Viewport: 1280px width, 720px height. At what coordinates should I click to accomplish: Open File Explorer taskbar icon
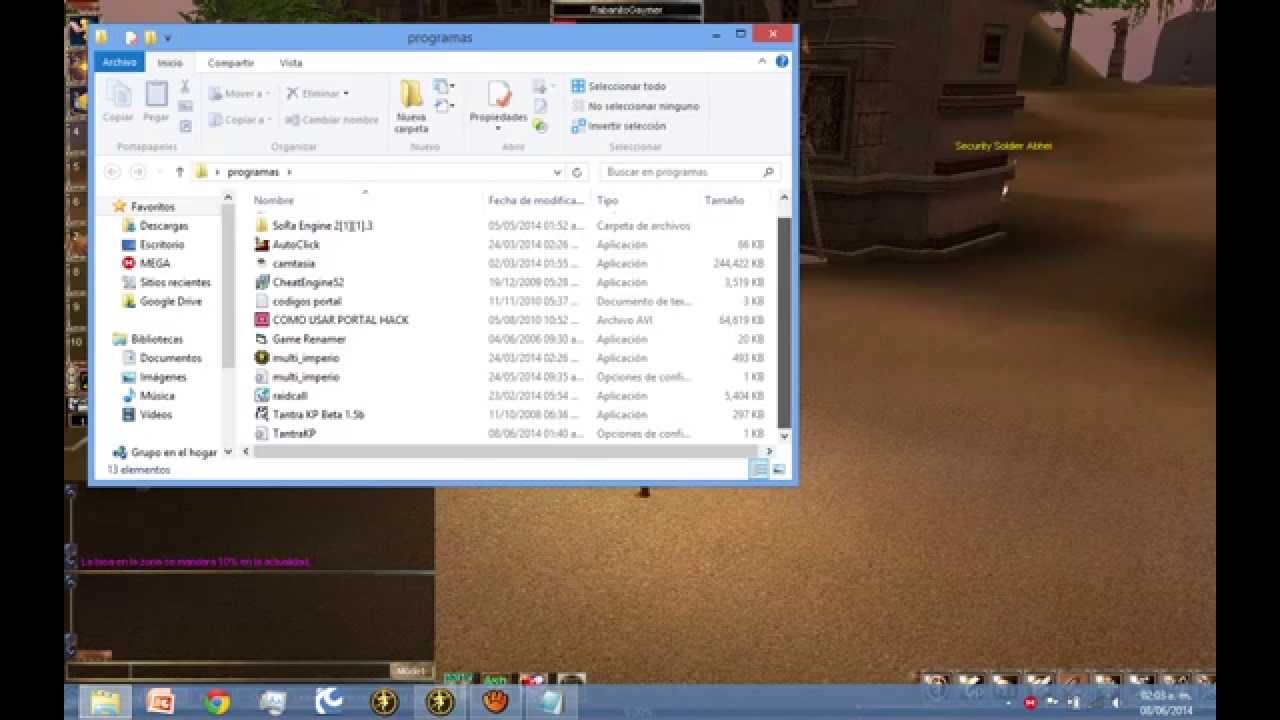coord(105,702)
